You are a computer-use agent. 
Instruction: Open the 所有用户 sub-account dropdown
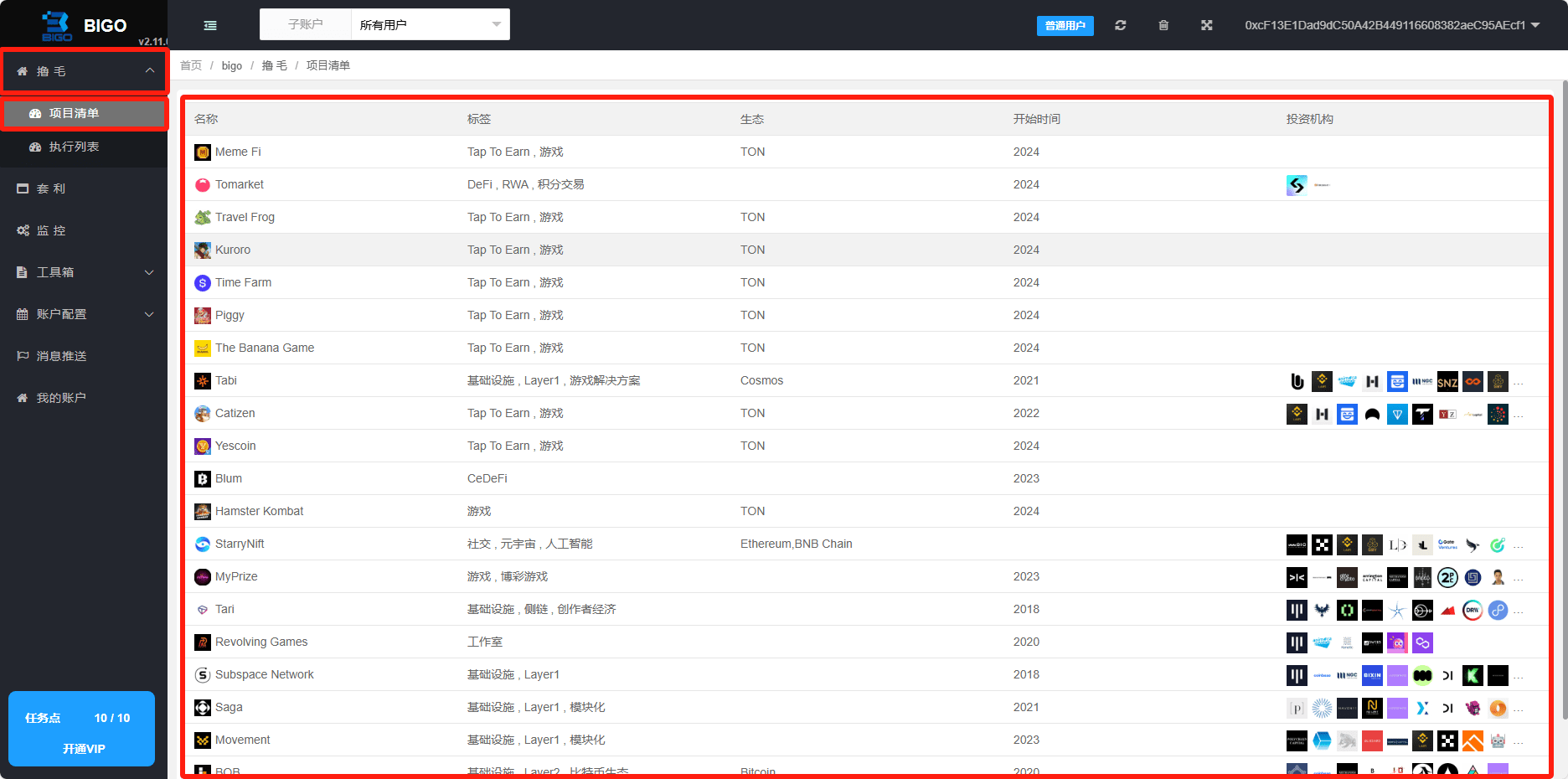pyautogui.click(x=430, y=25)
